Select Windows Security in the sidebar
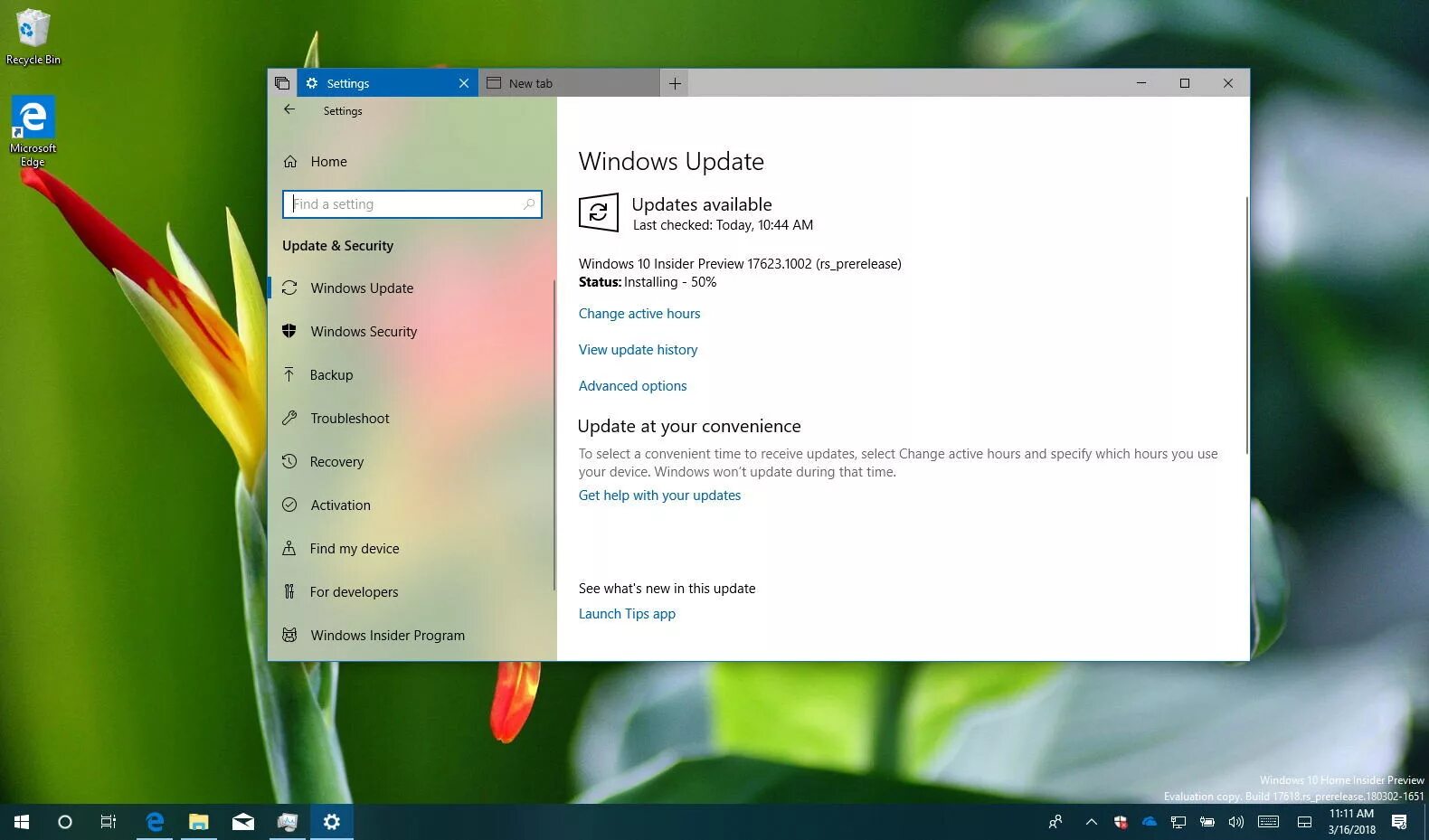This screenshot has height=840, width=1429. tap(412, 331)
